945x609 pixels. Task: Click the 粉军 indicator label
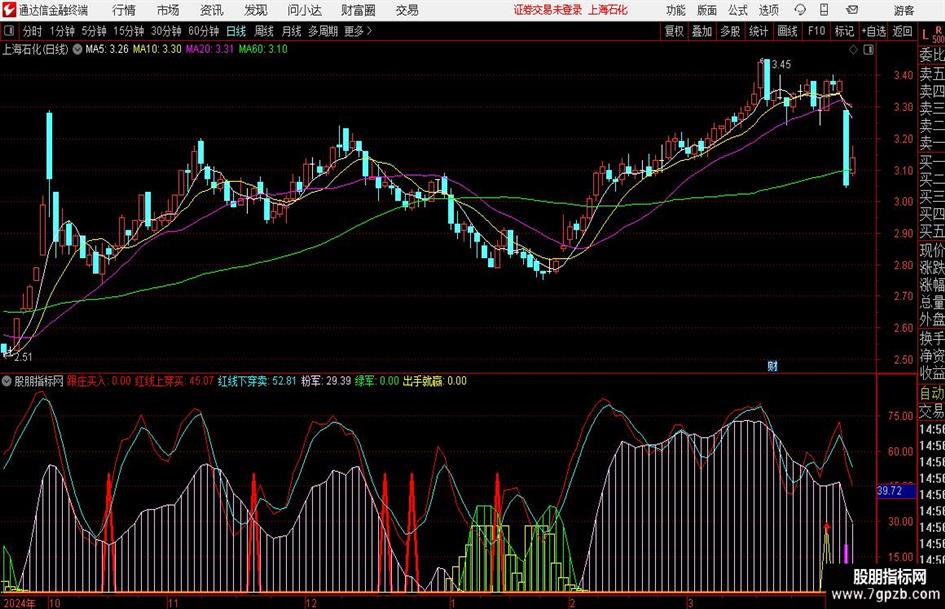tap(311, 381)
